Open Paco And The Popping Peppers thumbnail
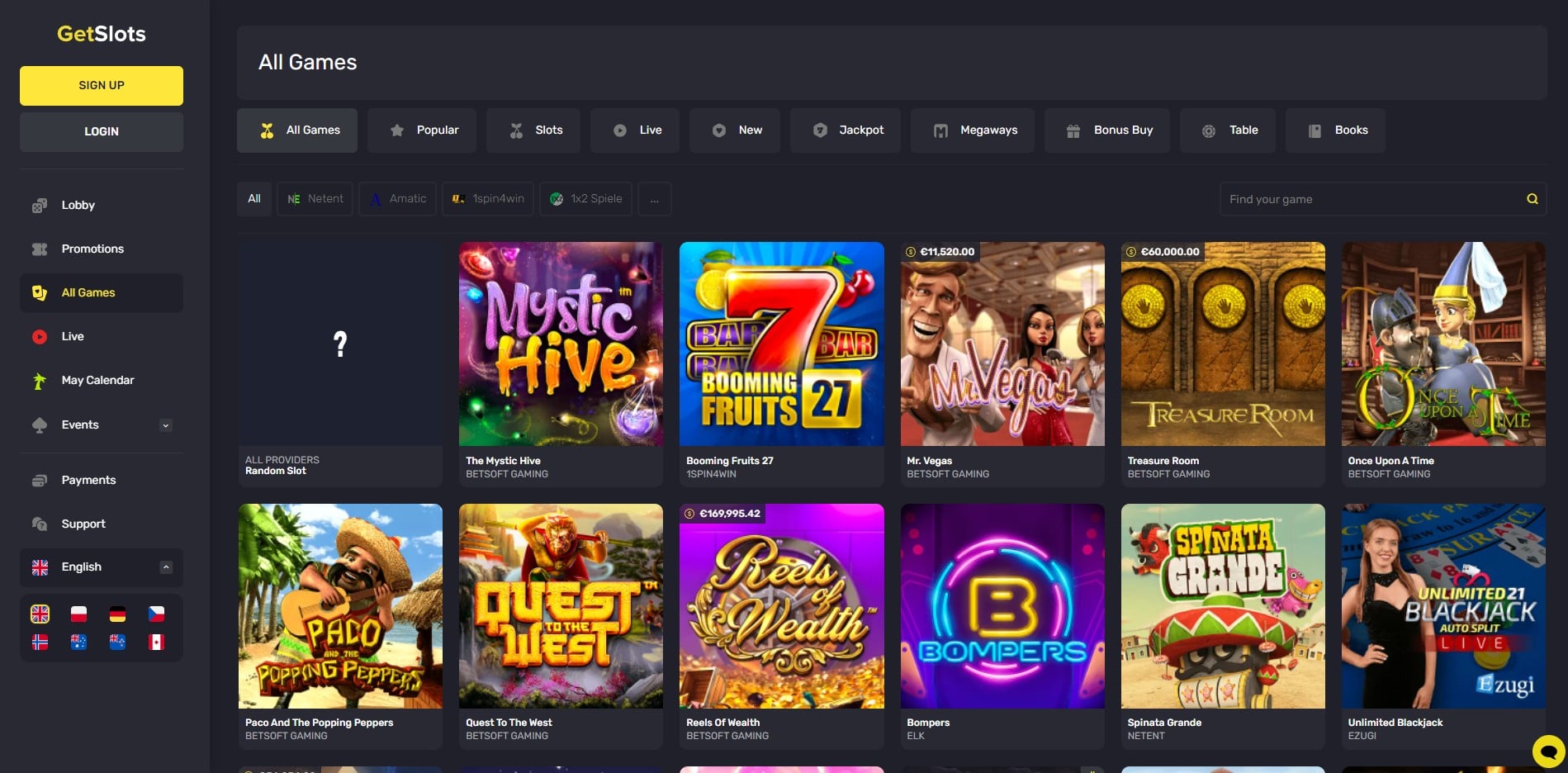Screen dimensions: 1568x773 340,606
